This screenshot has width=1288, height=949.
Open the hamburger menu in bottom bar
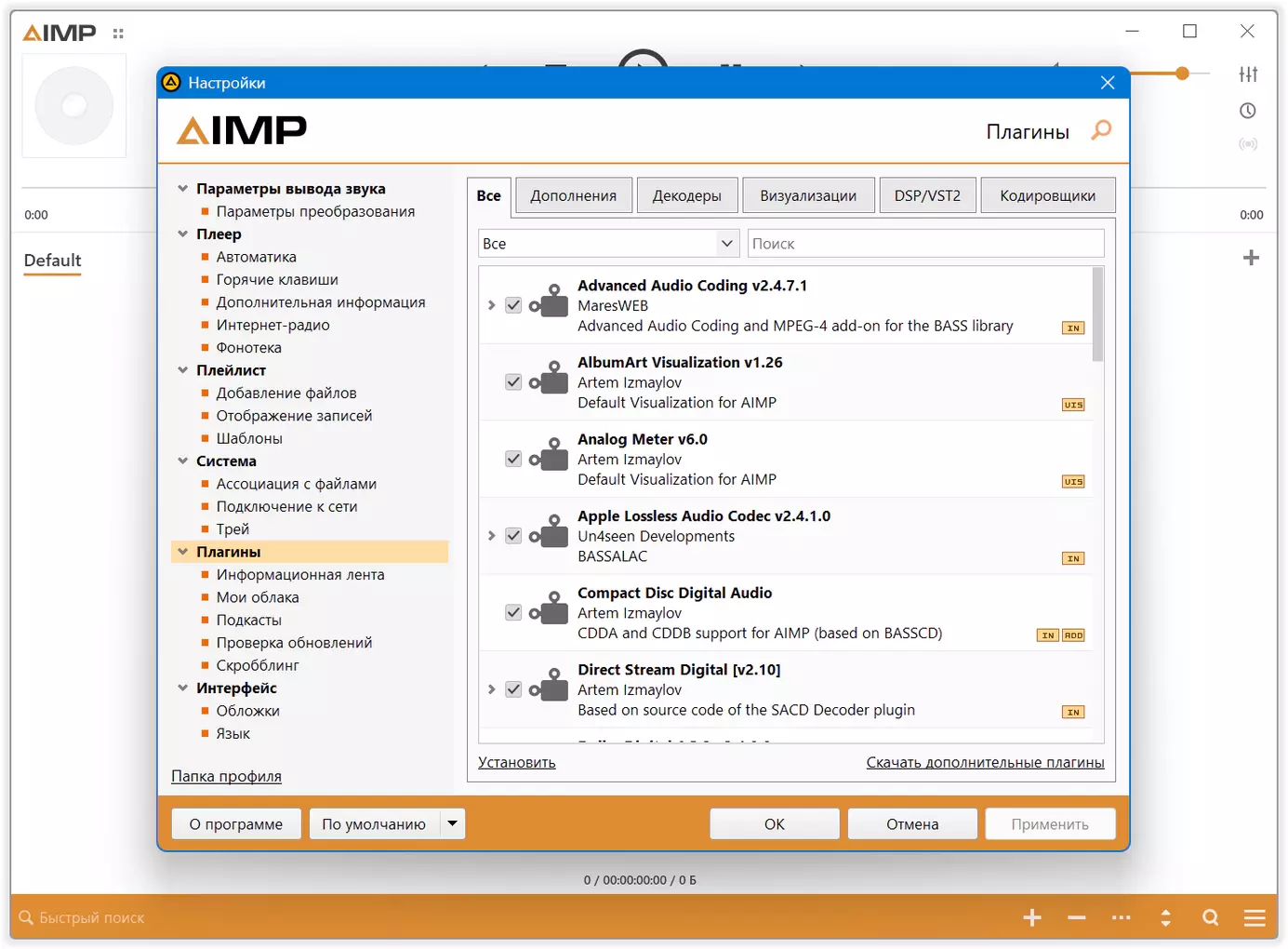[1255, 918]
